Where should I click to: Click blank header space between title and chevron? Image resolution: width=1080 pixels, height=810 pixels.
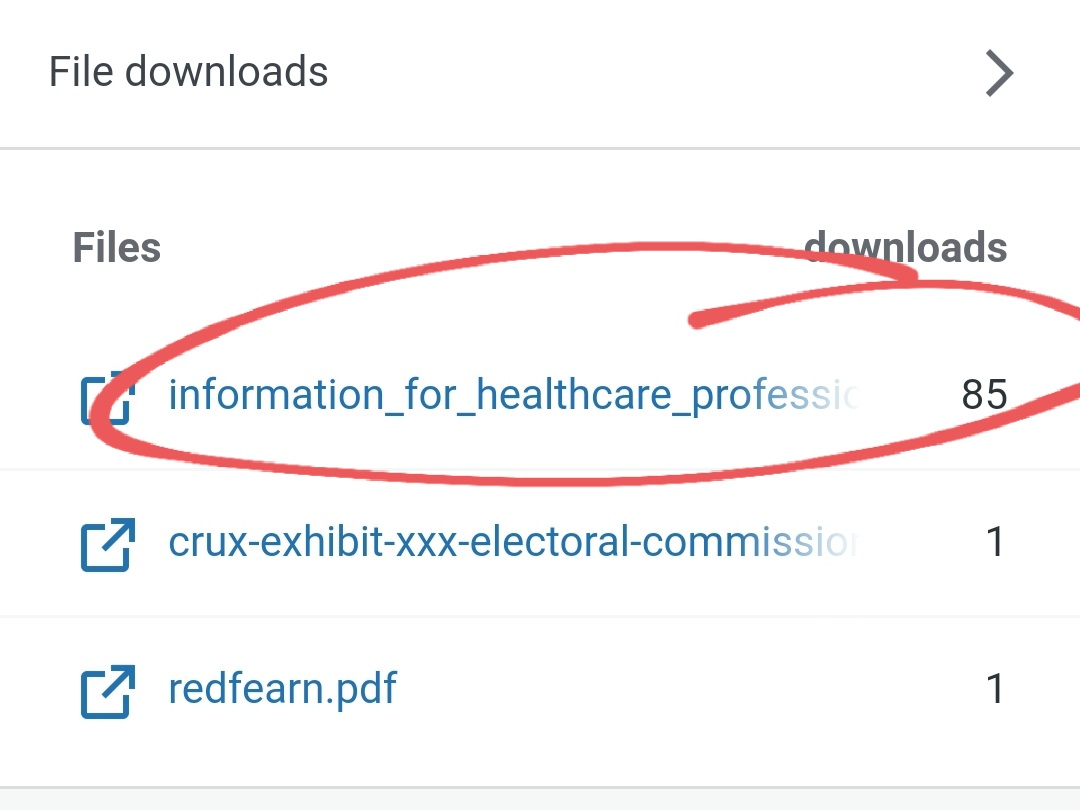tap(650, 72)
